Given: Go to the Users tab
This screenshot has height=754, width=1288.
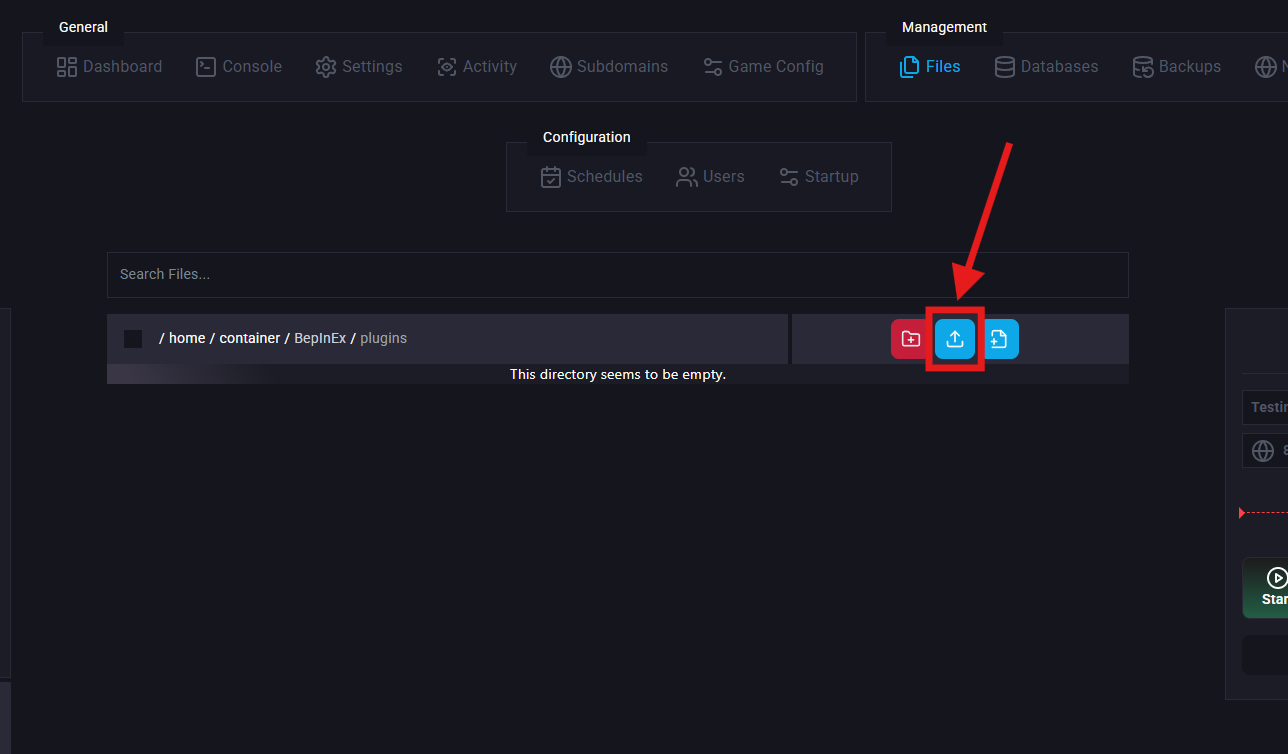Looking at the screenshot, I should [711, 177].
